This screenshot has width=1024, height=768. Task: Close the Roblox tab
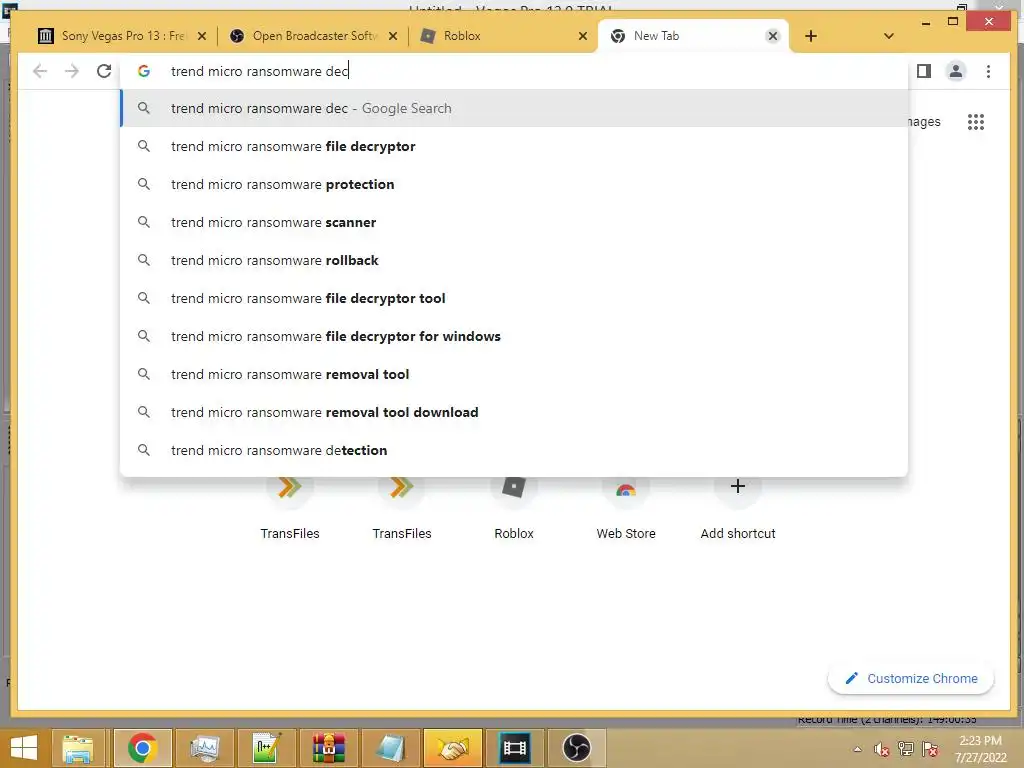(583, 36)
